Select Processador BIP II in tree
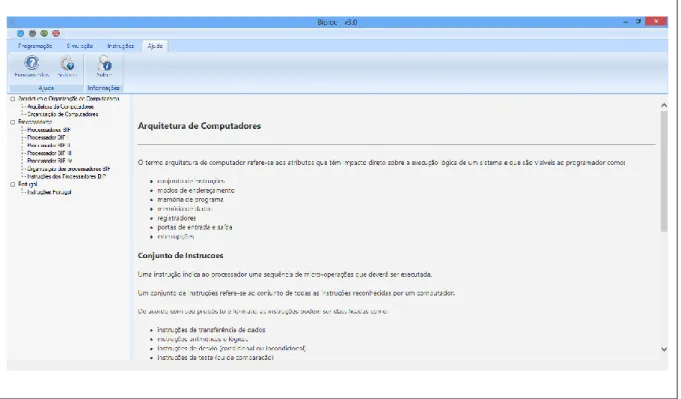 [x=49, y=145]
